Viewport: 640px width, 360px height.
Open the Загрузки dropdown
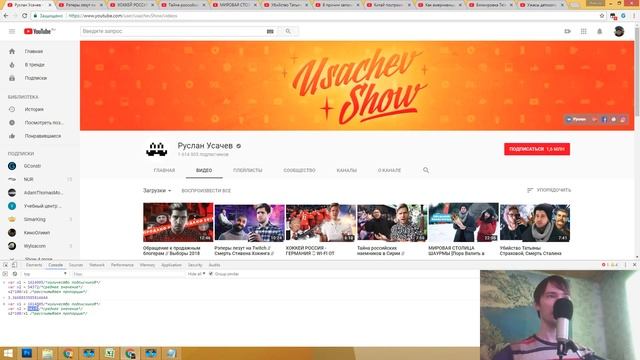(x=157, y=191)
